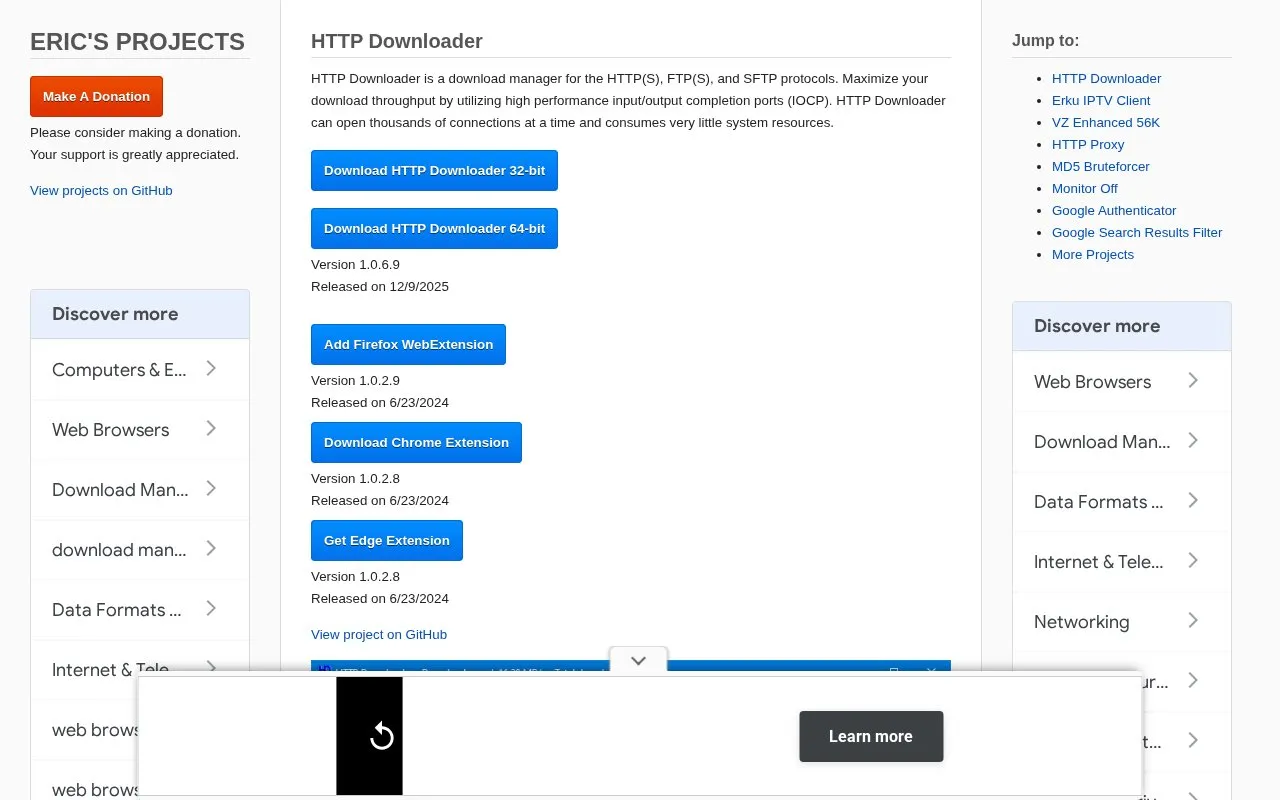Jump to Erku IPTV Client
The image size is (1280, 800).
[1101, 100]
